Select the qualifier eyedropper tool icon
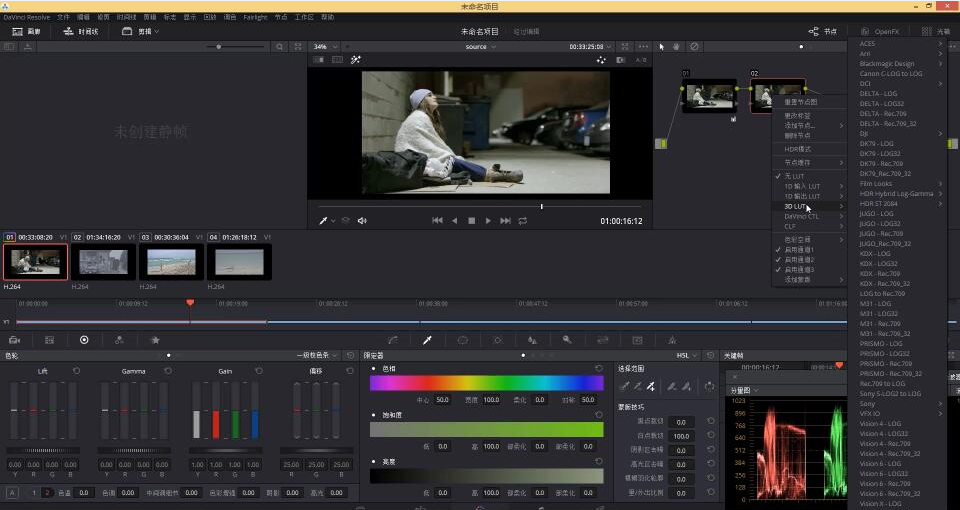The image size is (960, 510). point(427,340)
